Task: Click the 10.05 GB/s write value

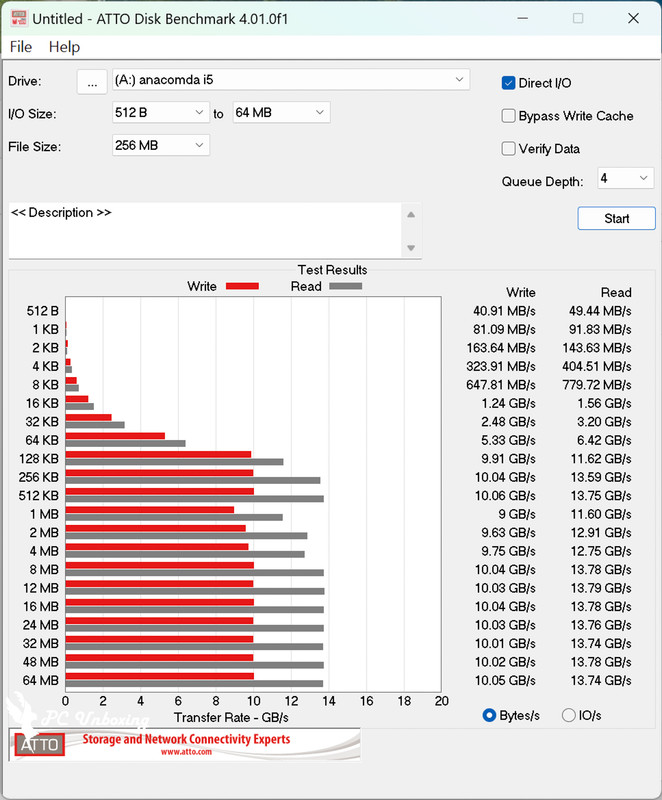Action: point(505,680)
